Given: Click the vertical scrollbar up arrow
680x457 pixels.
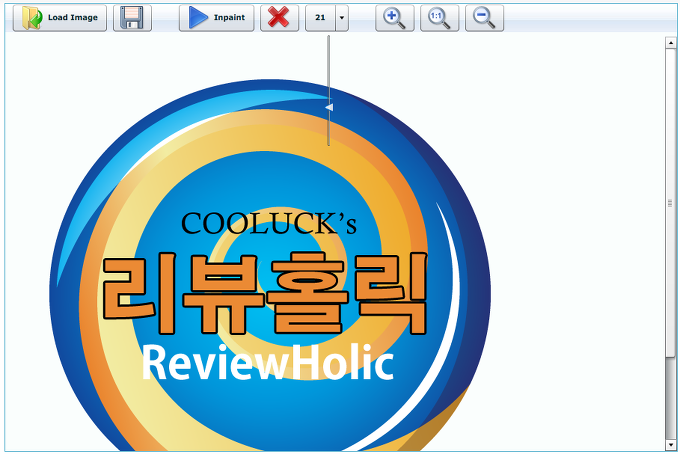Looking at the screenshot, I should [670, 42].
